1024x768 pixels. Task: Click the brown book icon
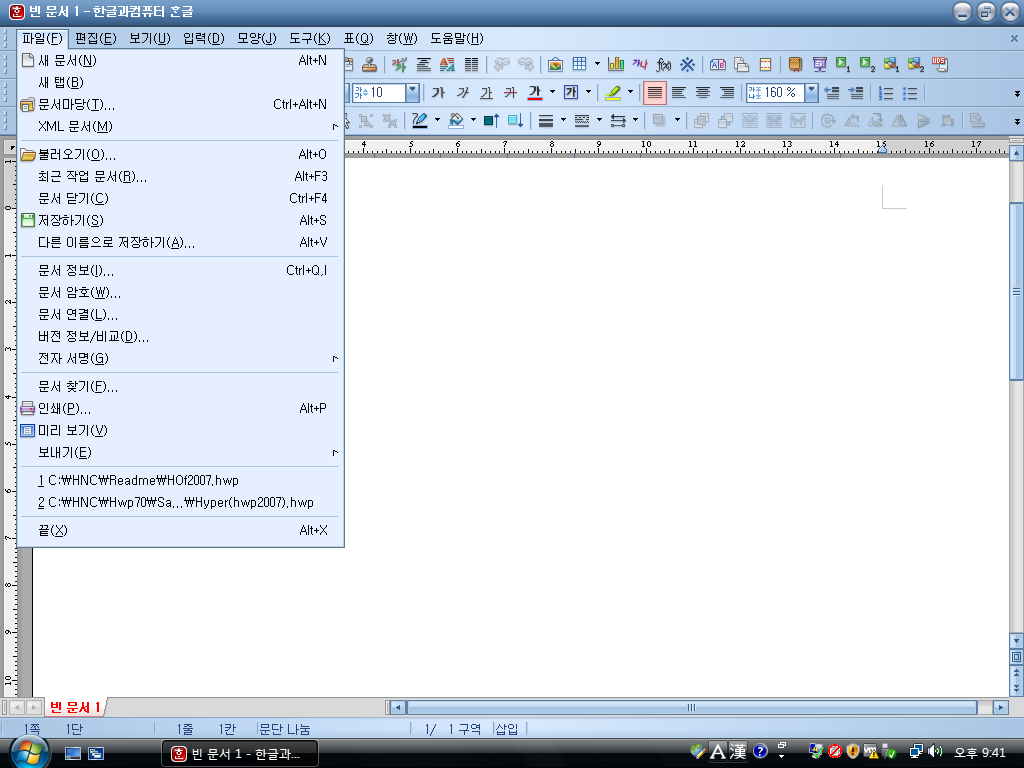point(795,64)
